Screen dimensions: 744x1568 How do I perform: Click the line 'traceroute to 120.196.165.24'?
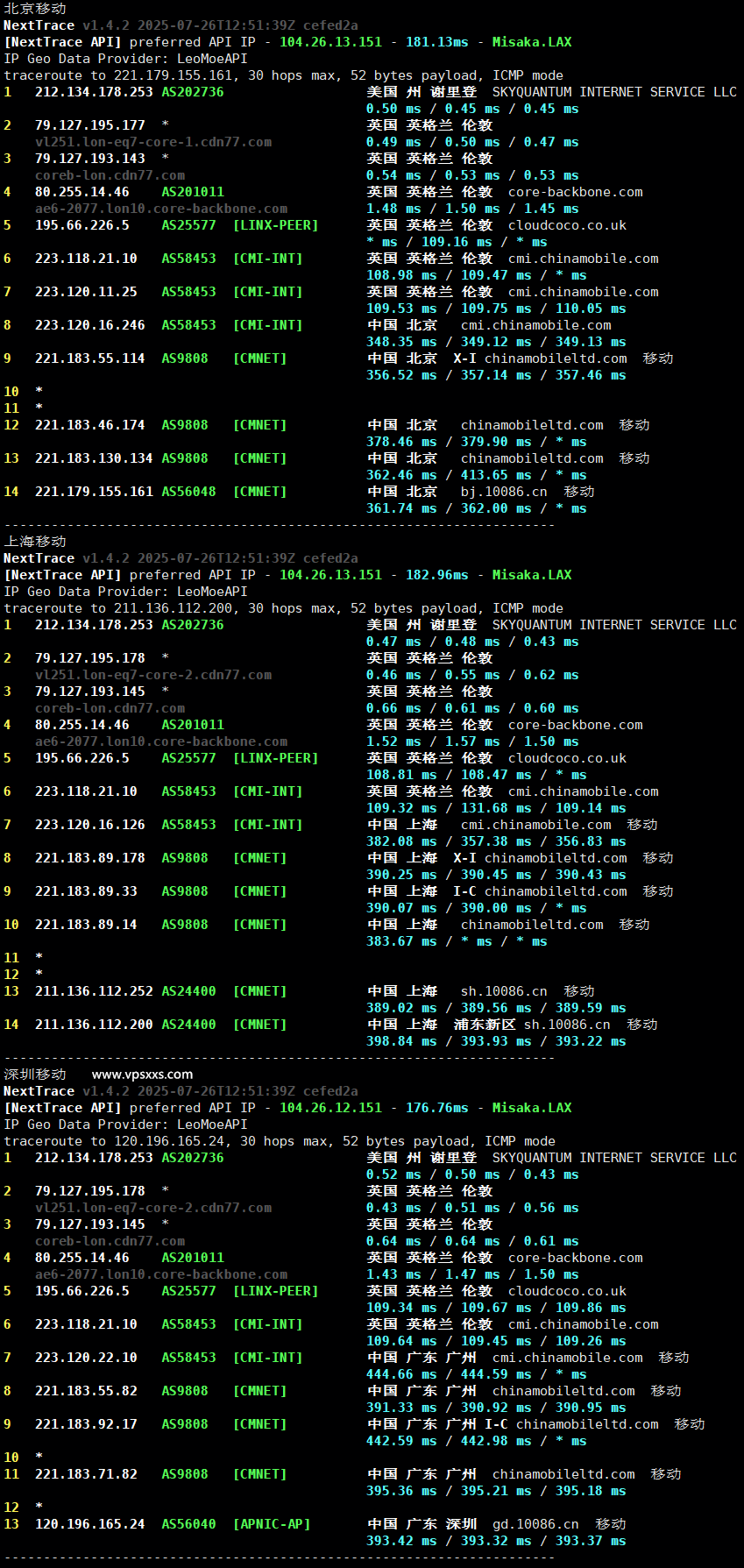pos(280,1141)
